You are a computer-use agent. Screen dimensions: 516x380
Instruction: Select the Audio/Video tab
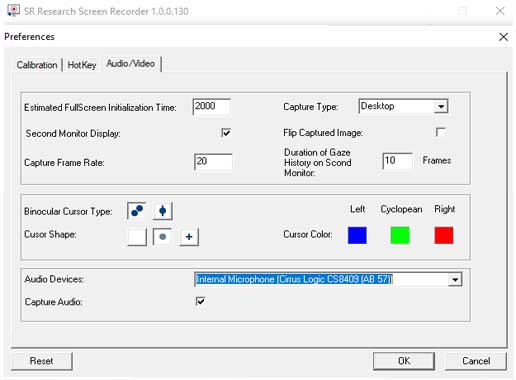(x=131, y=63)
